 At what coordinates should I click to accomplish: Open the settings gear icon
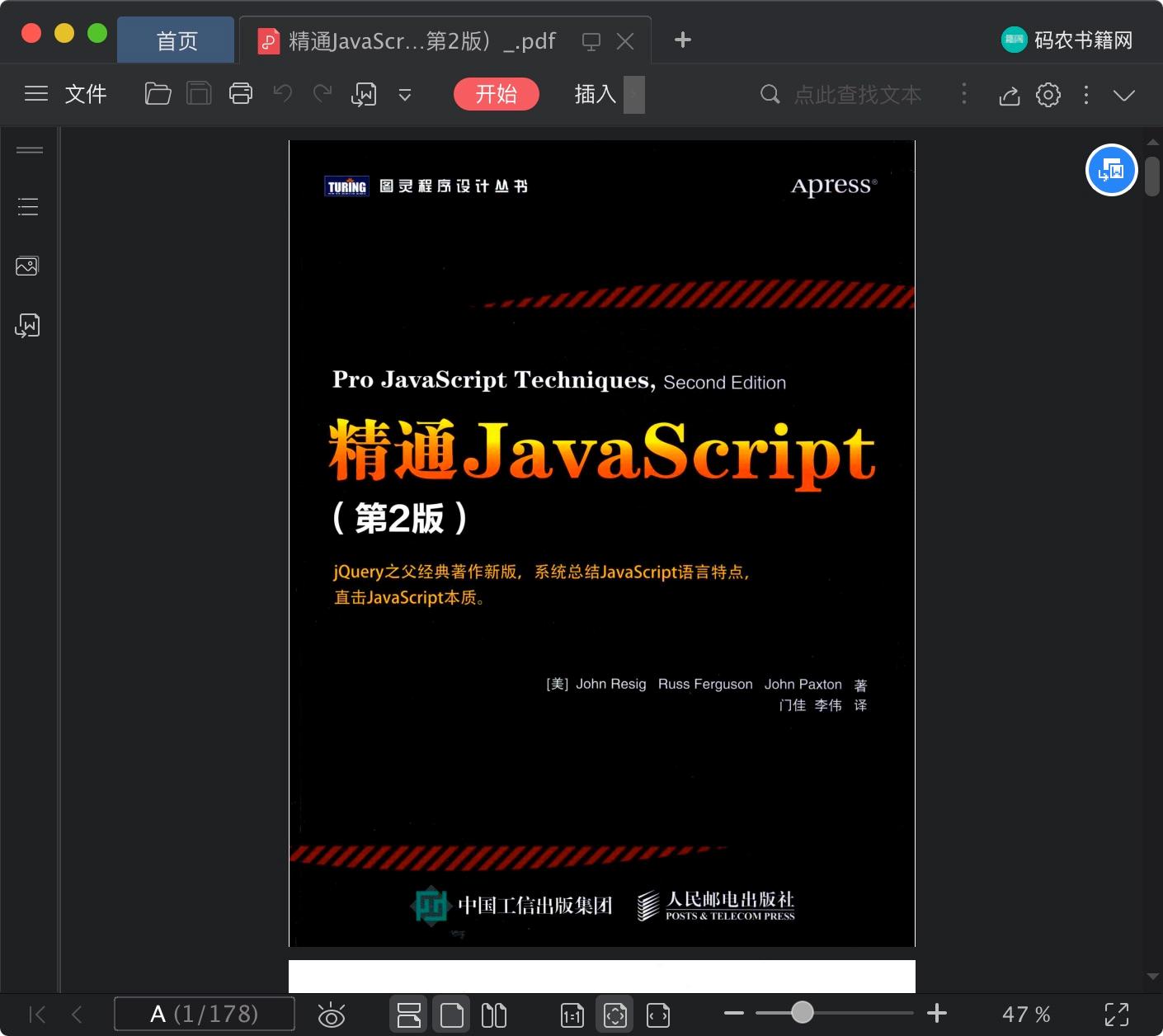point(1048,95)
